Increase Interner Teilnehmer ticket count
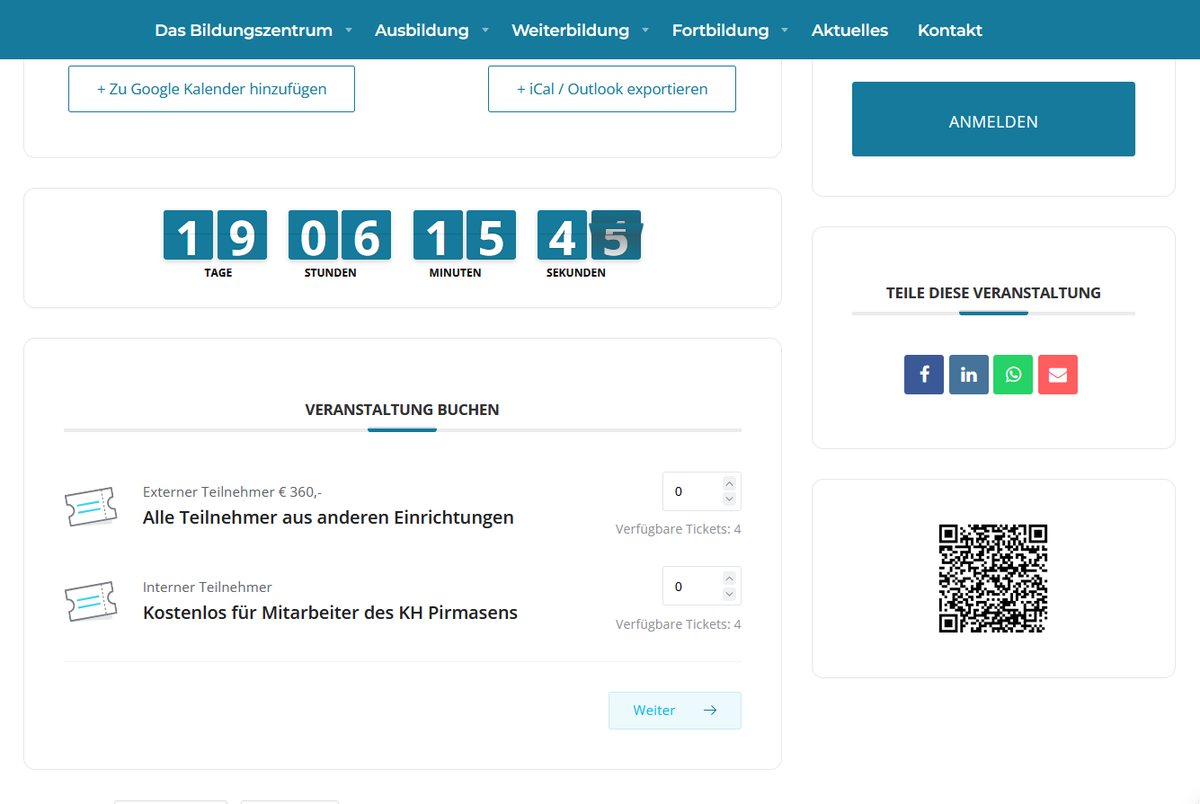 [x=729, y=578]
